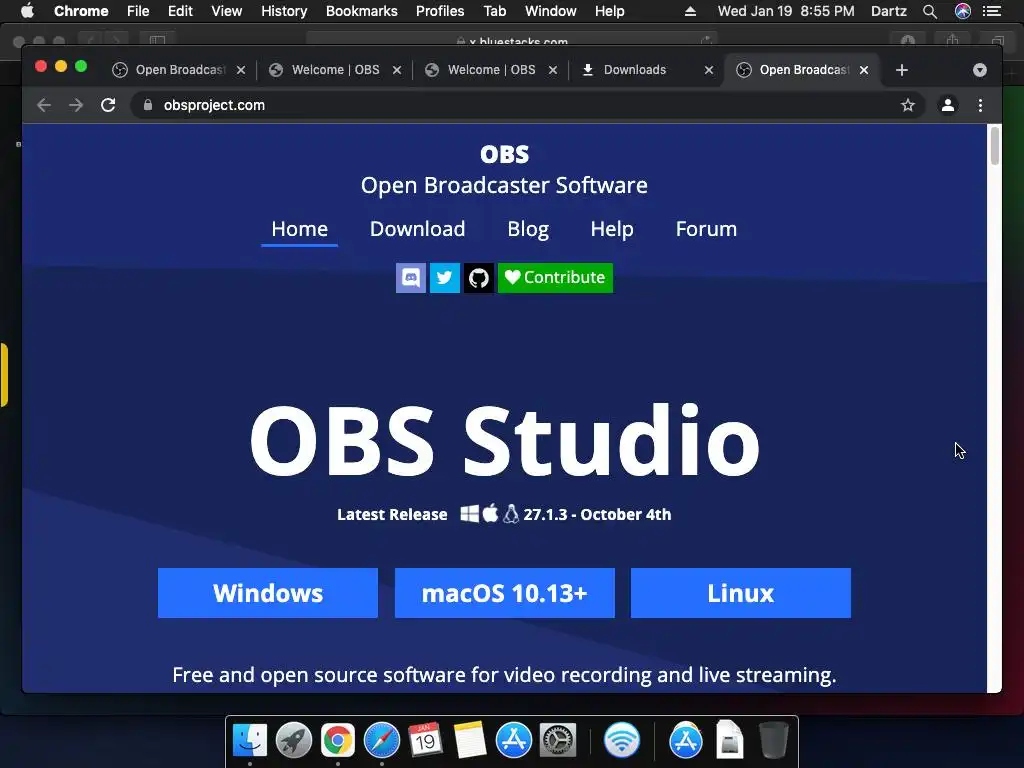Open the Wi-Fi app in the Dock
1024x768 pixels.
tap(622, 741)
